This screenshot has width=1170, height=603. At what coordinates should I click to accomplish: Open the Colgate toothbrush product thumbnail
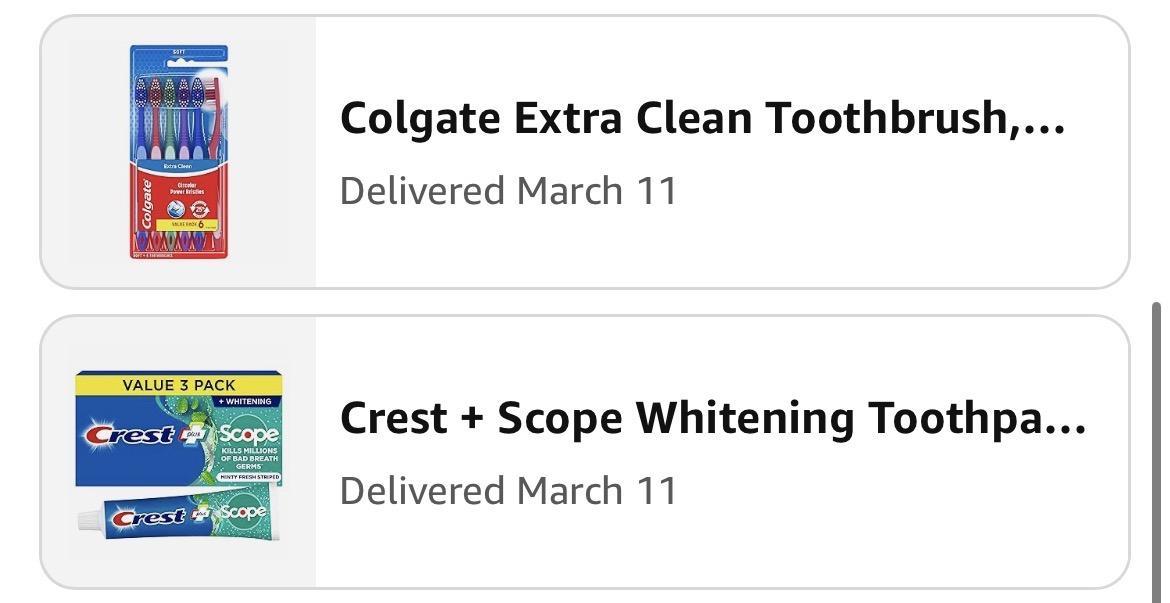(178, 152)
